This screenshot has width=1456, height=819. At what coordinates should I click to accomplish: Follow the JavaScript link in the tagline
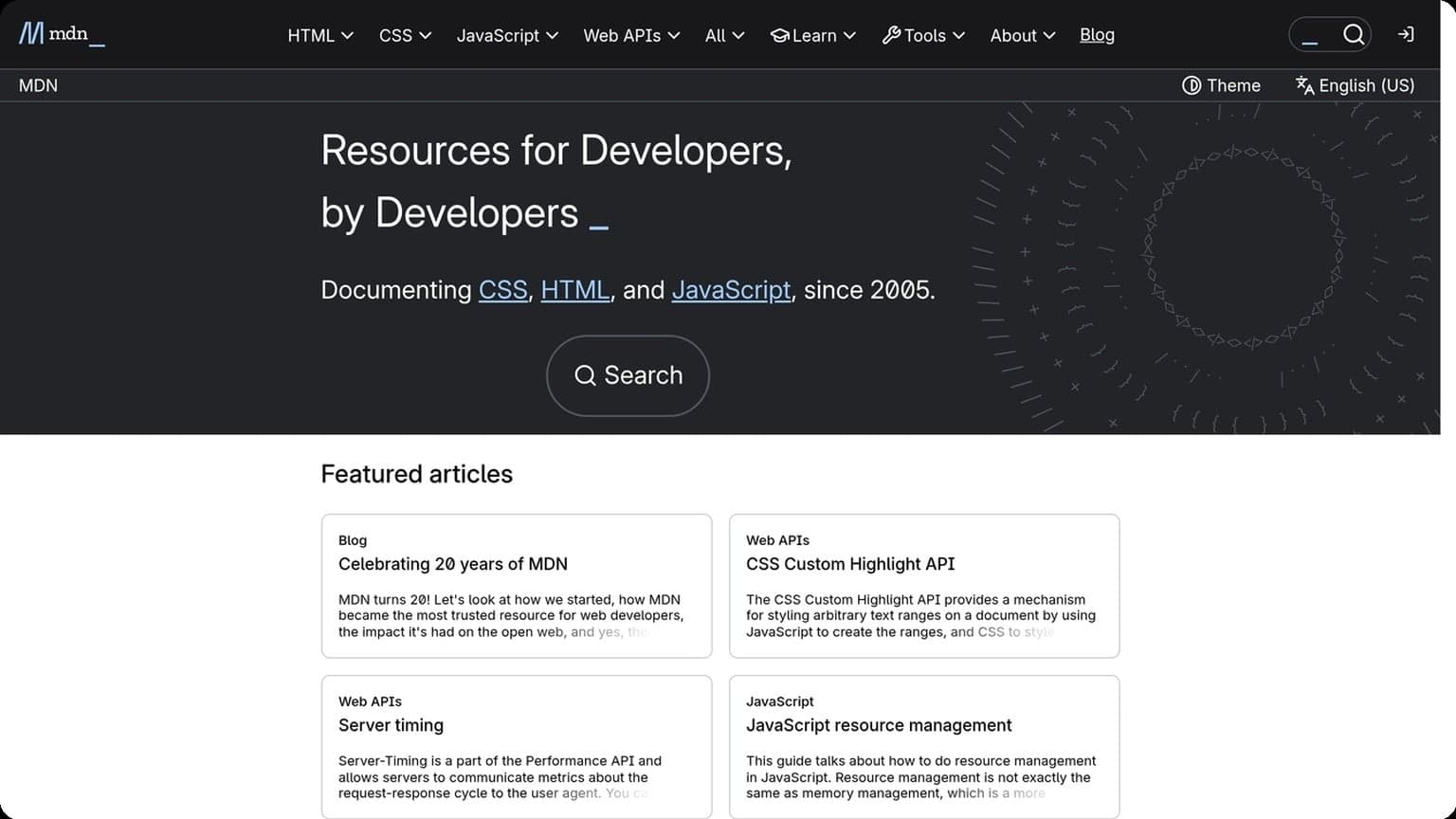click(x=731, y=290)
